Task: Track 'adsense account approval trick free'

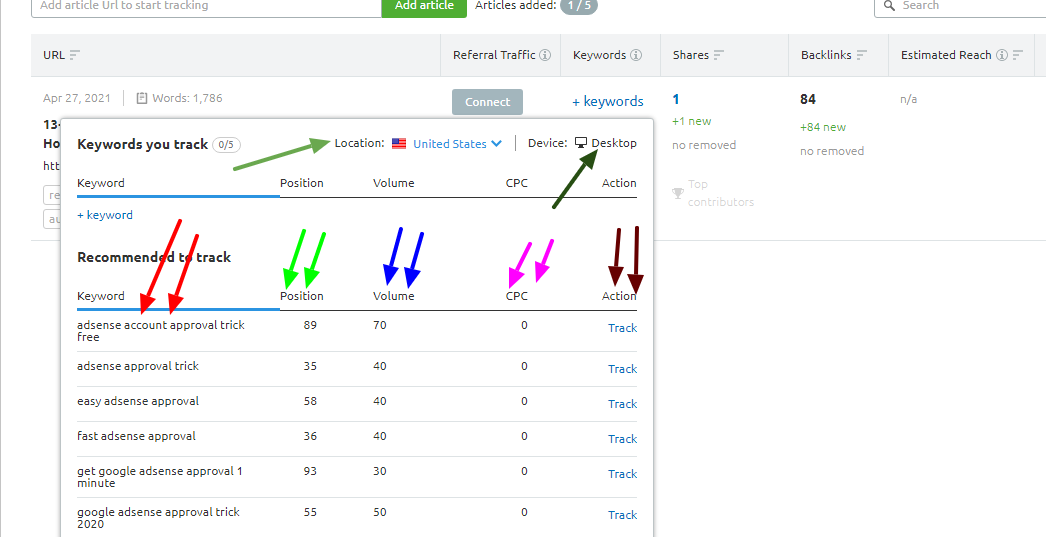Action: (622, 328)
